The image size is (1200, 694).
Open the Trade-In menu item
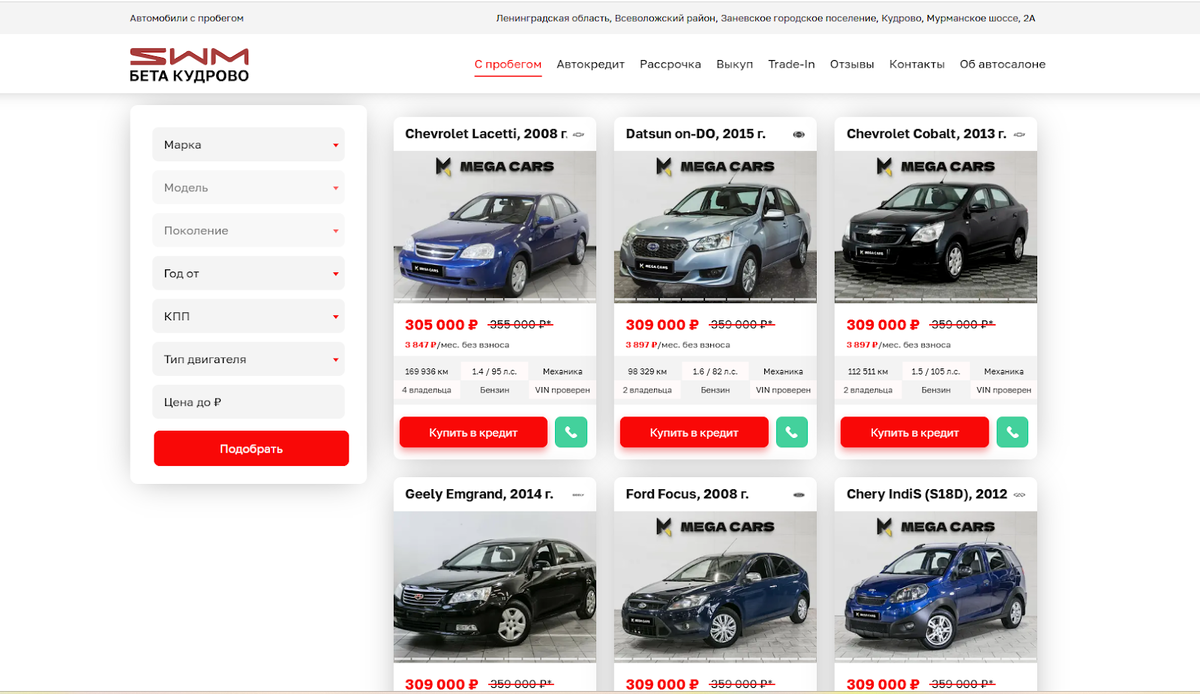791,64
